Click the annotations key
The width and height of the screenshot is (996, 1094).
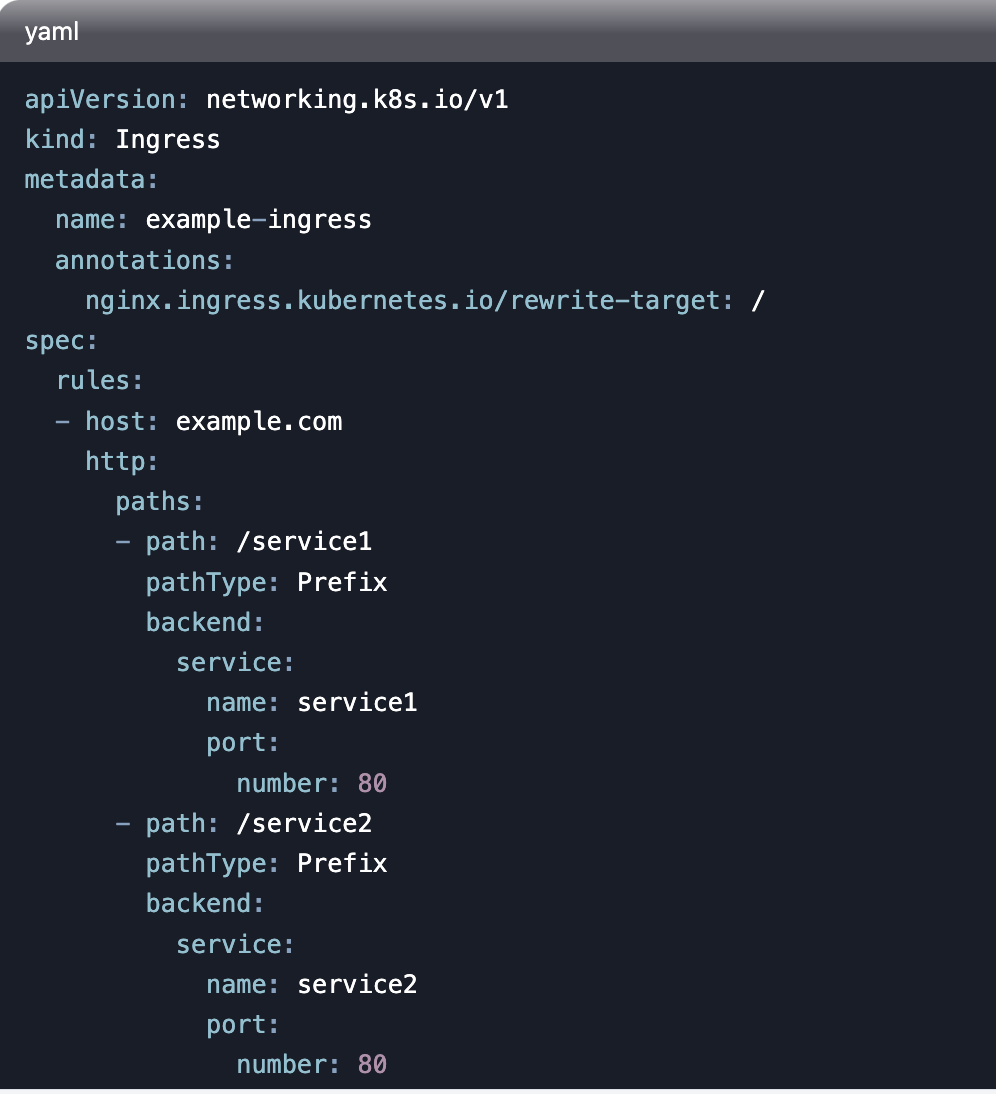[144, 260]
